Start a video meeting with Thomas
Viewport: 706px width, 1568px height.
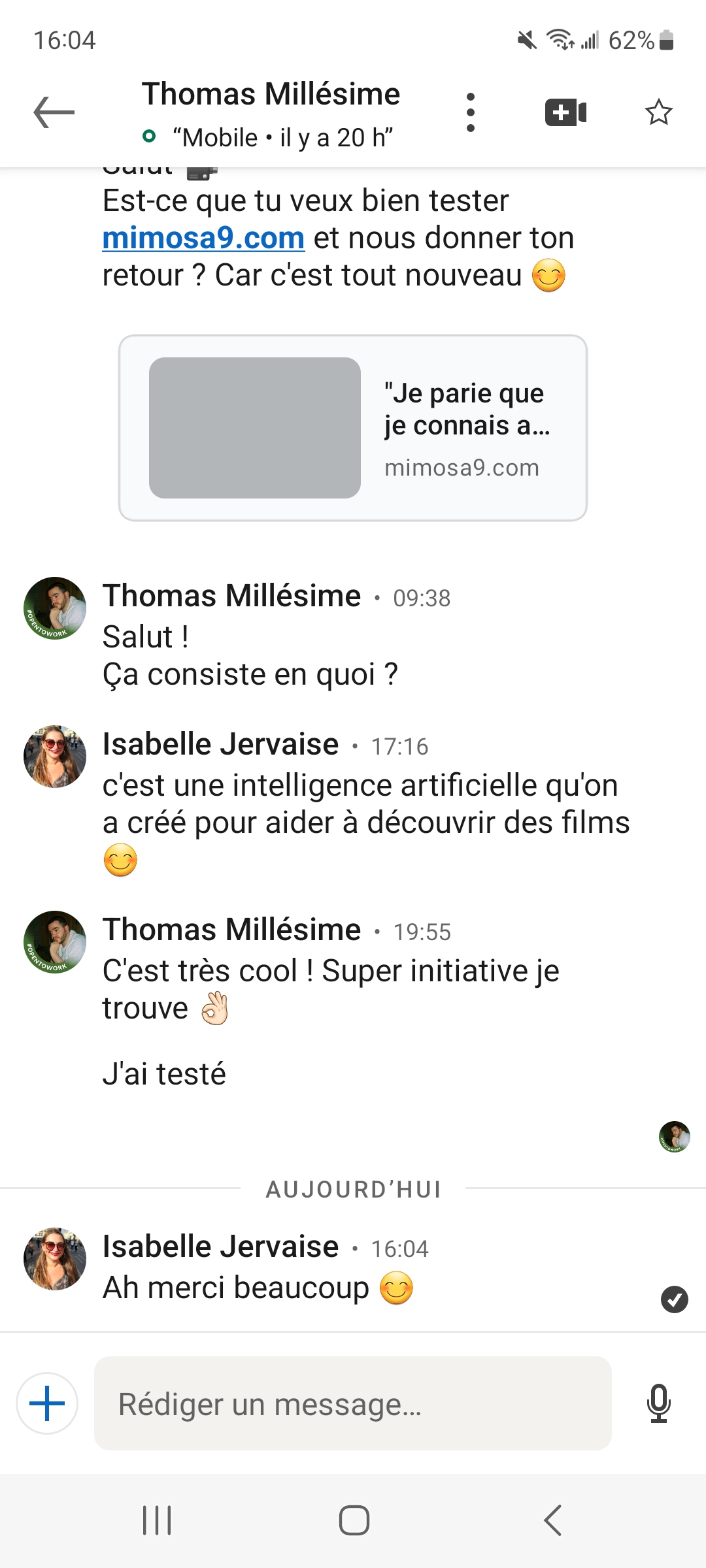(565, 112)
